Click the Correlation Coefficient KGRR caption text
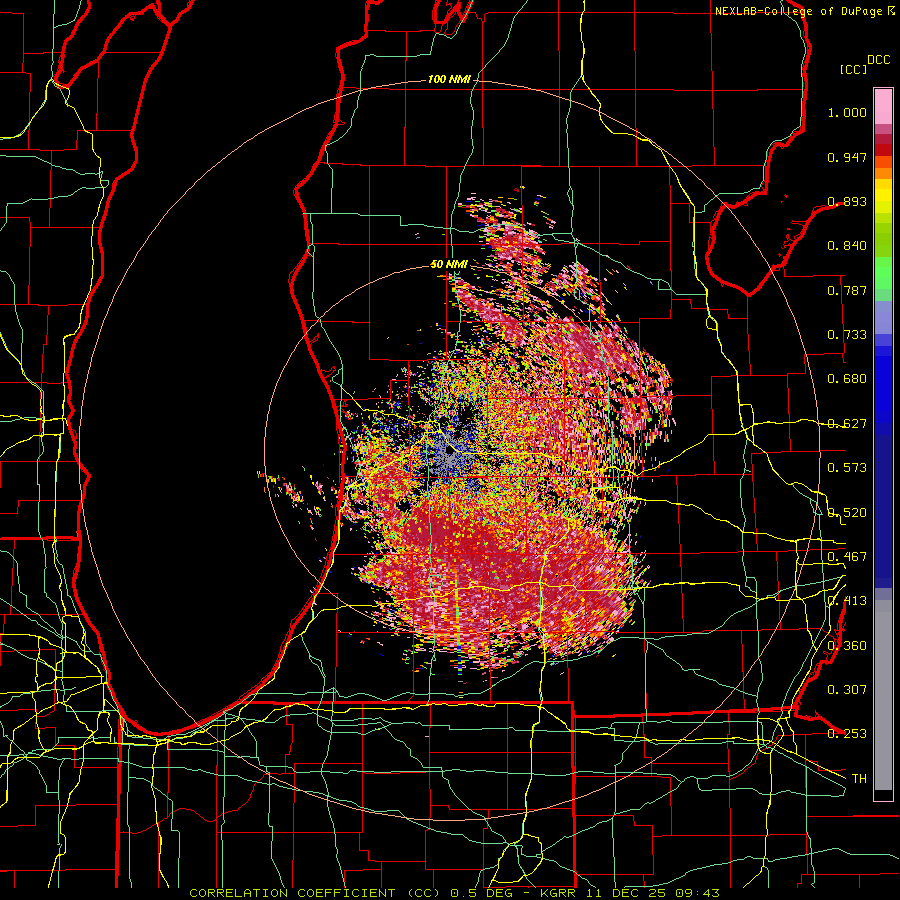The height and width of the screenshot is (900, 900). coord(454,893)
